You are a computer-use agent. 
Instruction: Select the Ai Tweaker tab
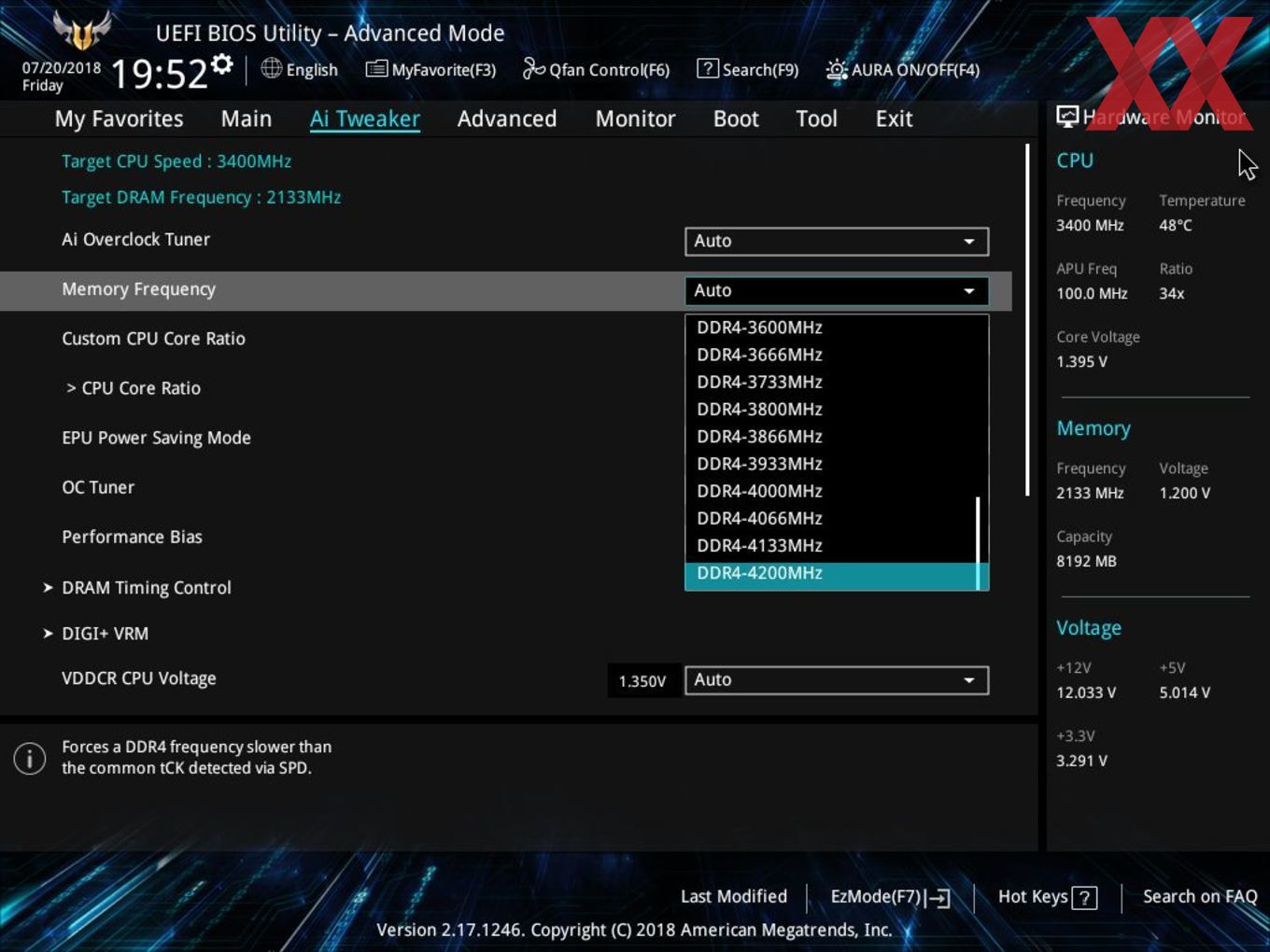pos(365,119)
